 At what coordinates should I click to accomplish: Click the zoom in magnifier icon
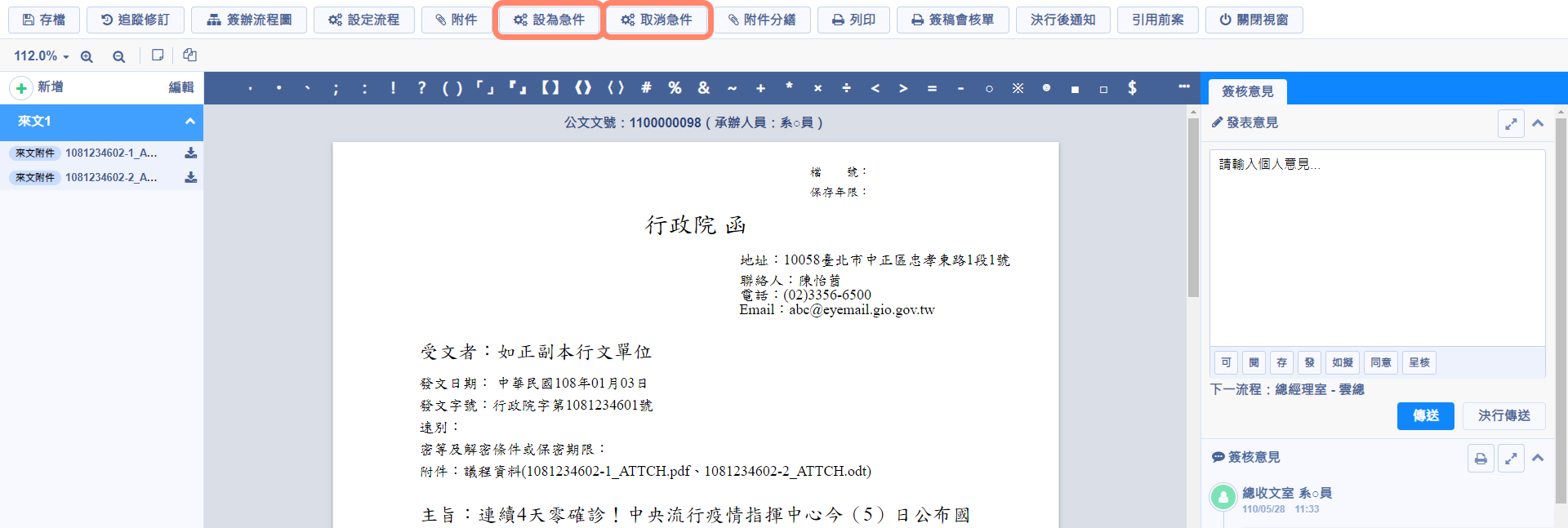[x=87, y=56]
